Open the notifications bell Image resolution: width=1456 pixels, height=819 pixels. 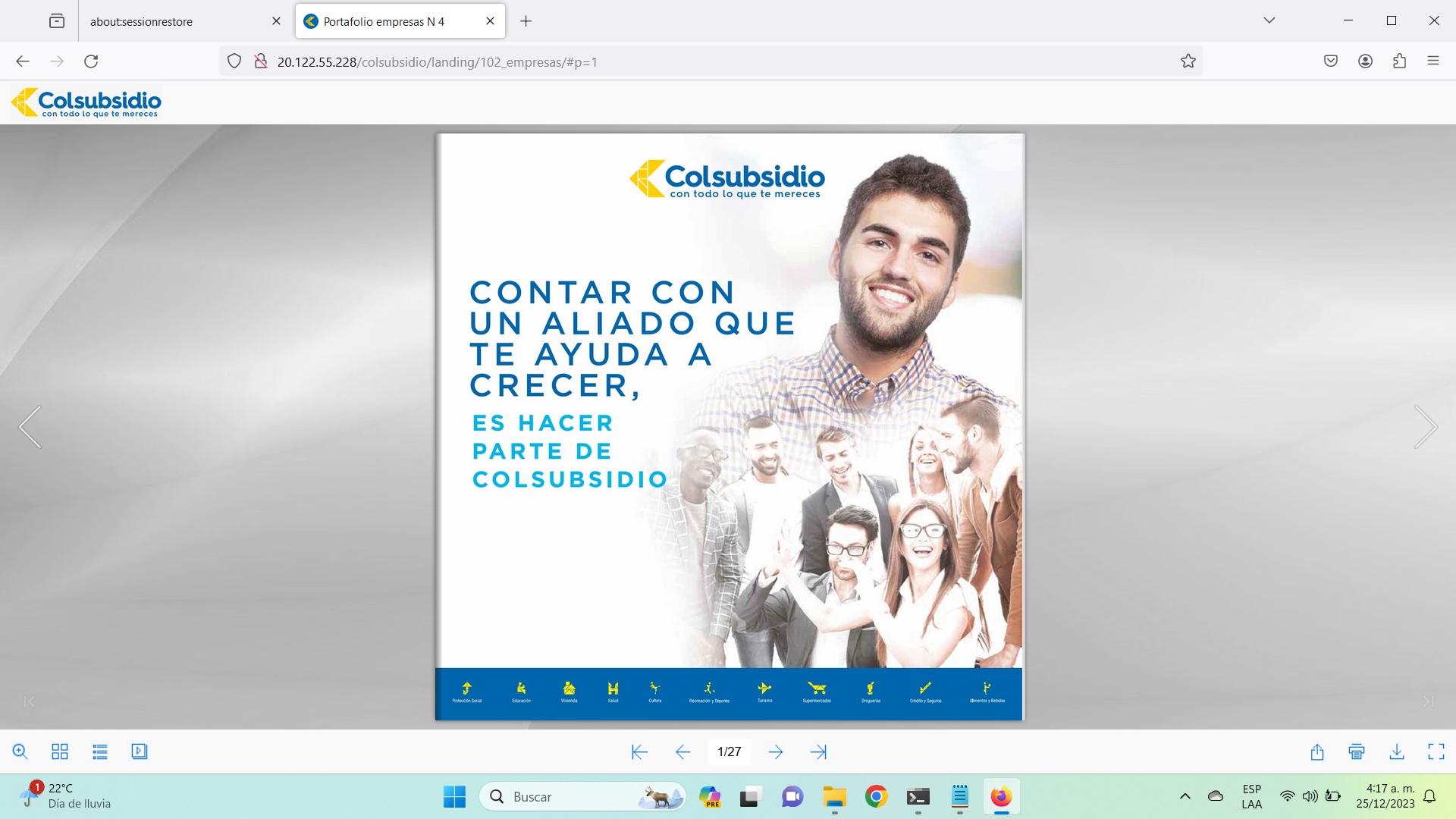point(1429,796)
